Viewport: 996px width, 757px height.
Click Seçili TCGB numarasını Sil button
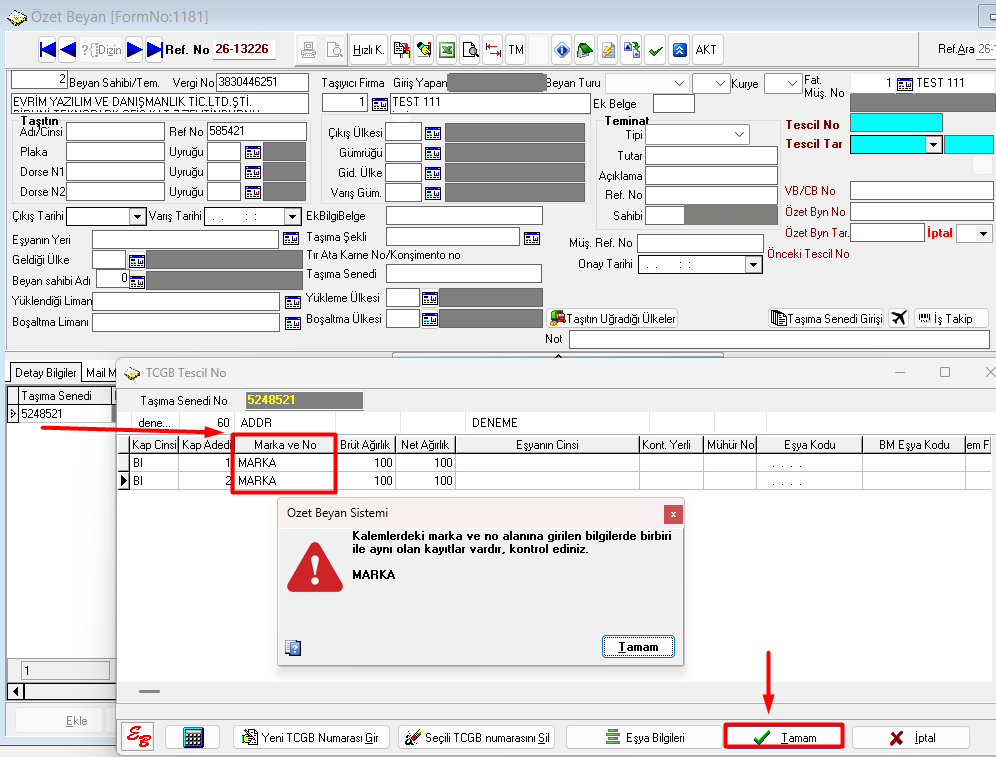coord(476,737)
